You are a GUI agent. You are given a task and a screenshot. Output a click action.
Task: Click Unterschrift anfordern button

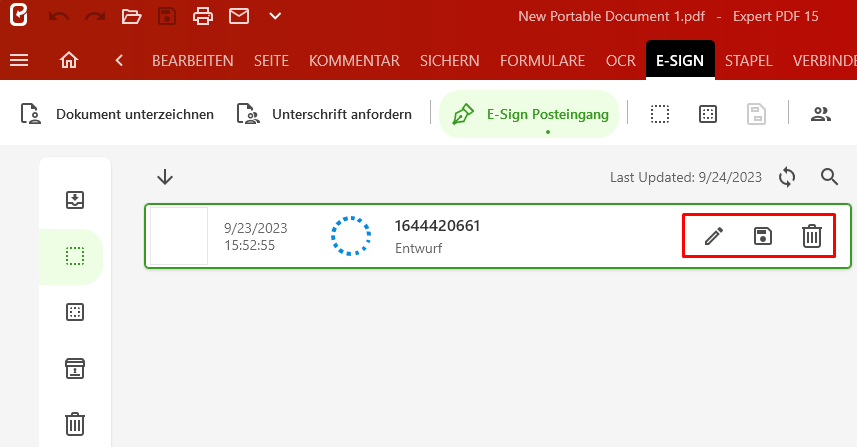tap(324, 114)
